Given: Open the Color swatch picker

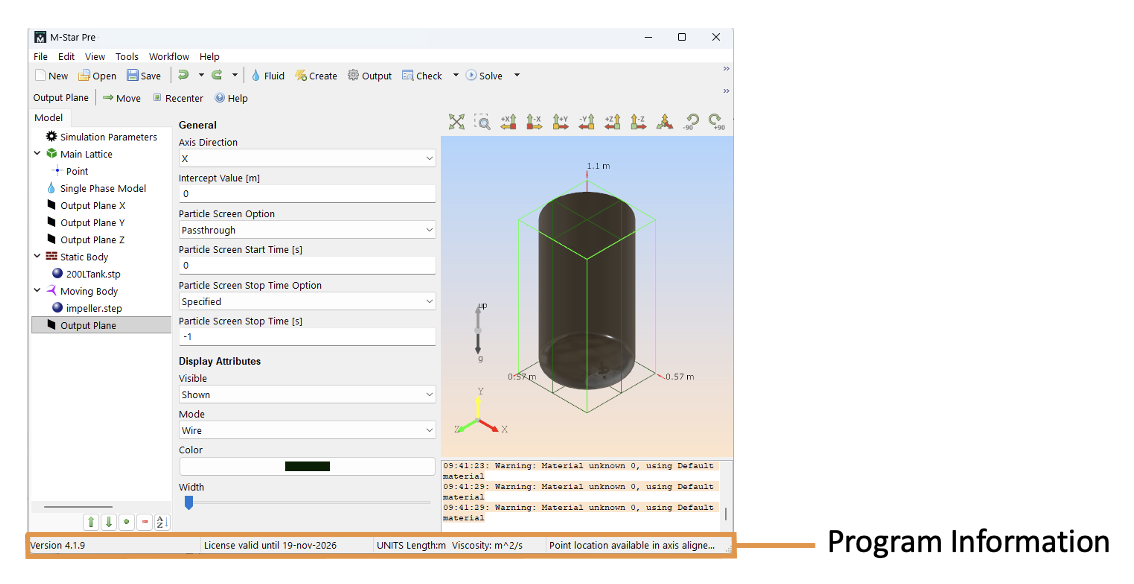Looking at the screenshot, I should point(307,466).
